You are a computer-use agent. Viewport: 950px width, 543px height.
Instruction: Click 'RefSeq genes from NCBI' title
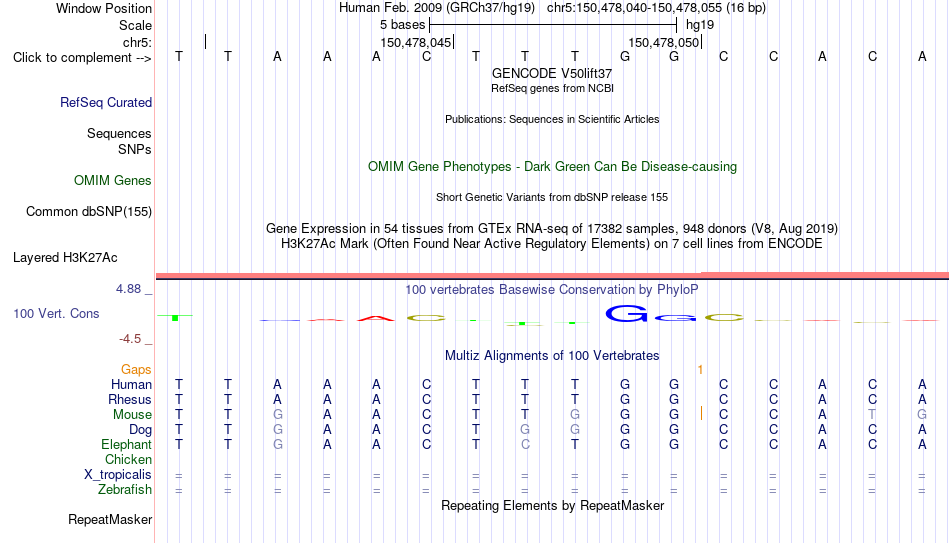tap(552, 88)
